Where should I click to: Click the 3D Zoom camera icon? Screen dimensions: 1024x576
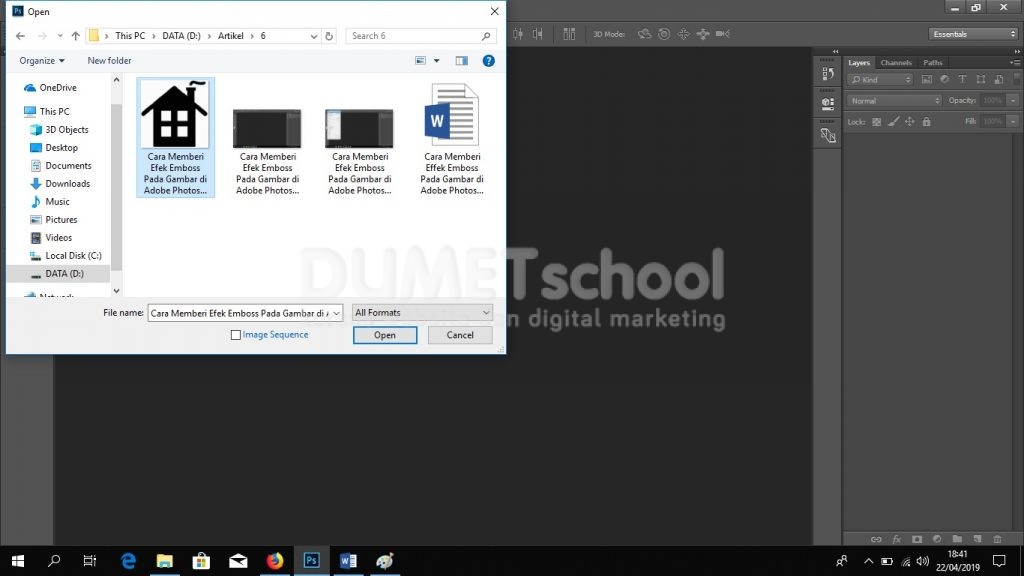(722, 34)
